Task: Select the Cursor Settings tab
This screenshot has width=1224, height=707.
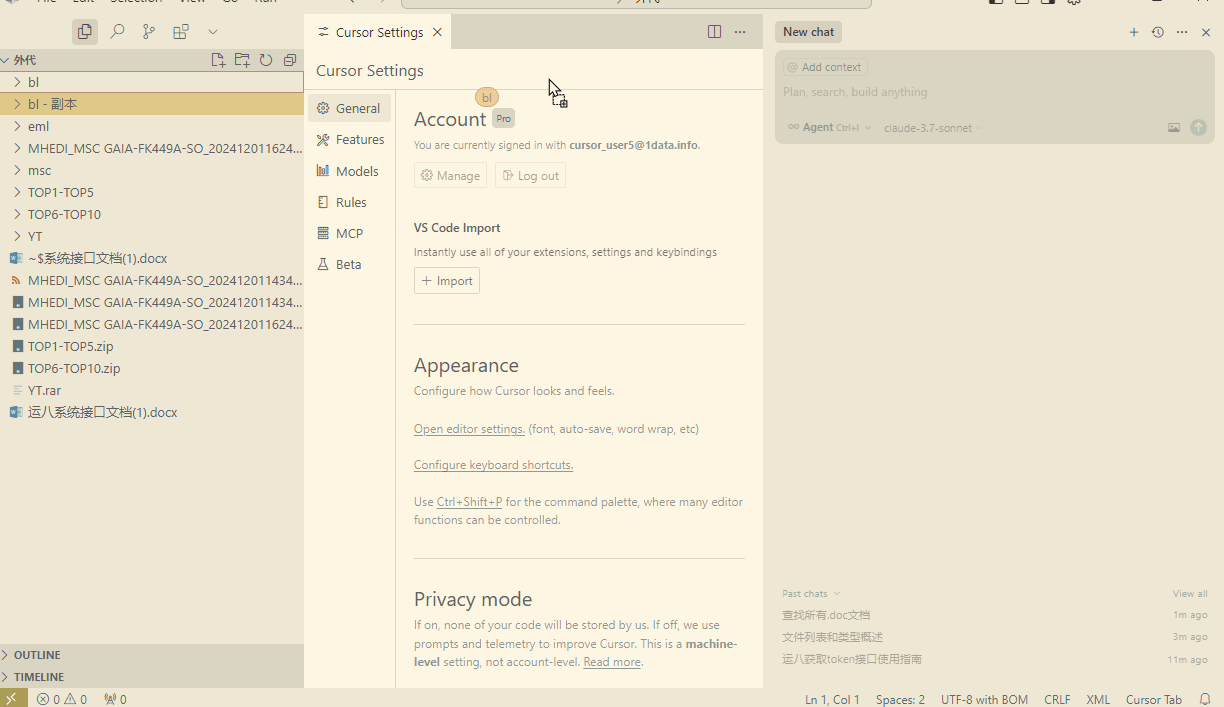Action: (378, 32)
